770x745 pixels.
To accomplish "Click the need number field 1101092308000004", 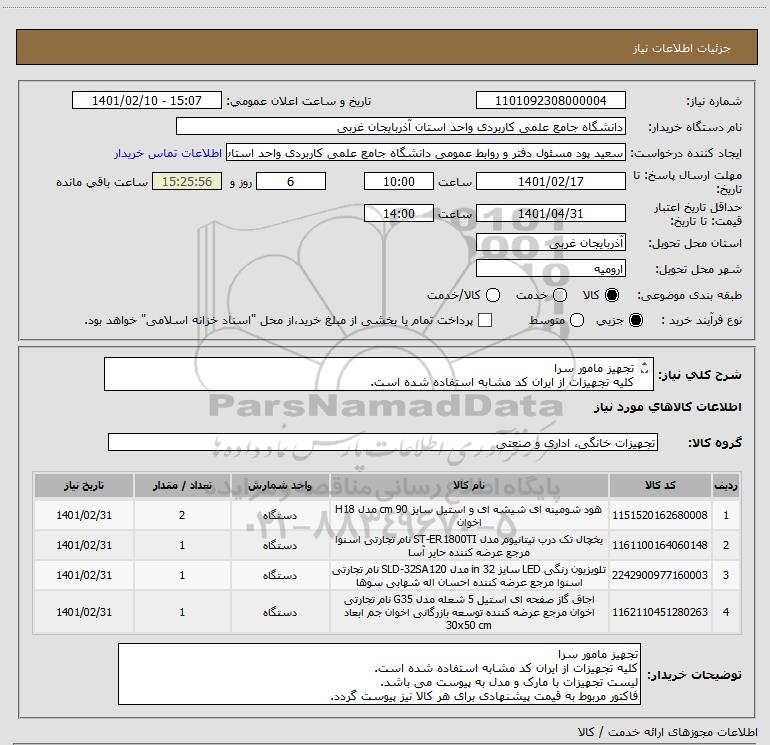I will 550,101.
